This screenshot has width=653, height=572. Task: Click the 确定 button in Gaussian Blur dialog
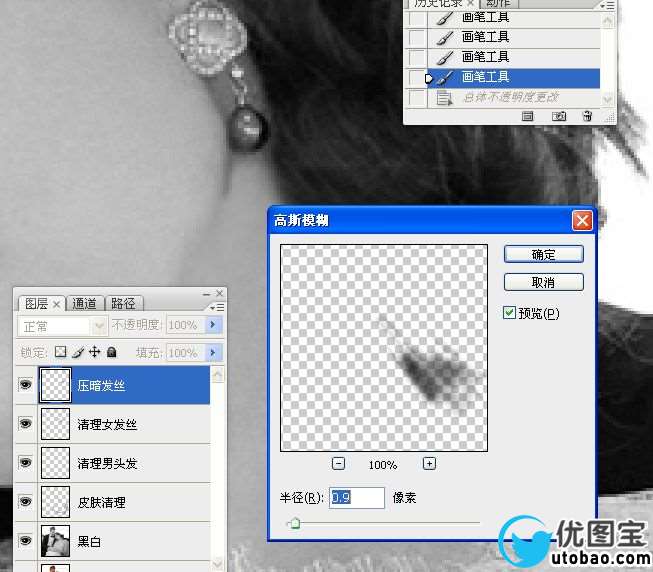(543, 254)
